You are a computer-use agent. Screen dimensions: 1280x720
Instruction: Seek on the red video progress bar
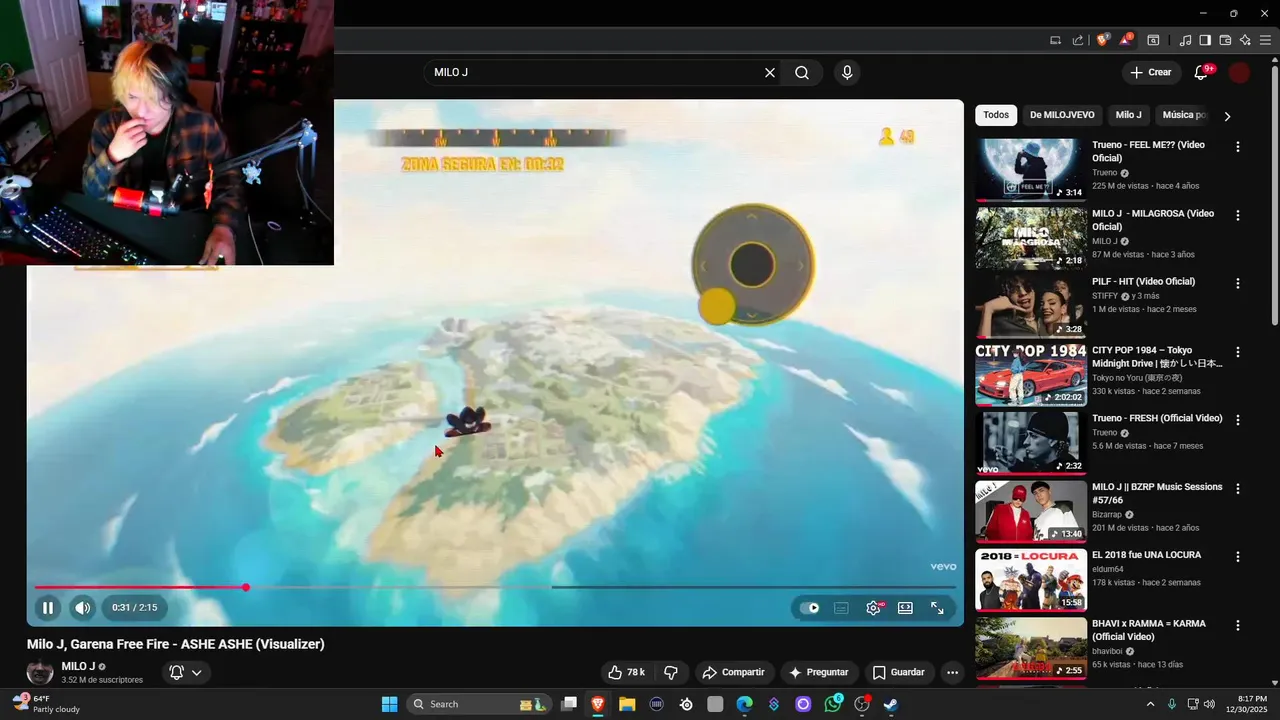(x=495, y=587)
